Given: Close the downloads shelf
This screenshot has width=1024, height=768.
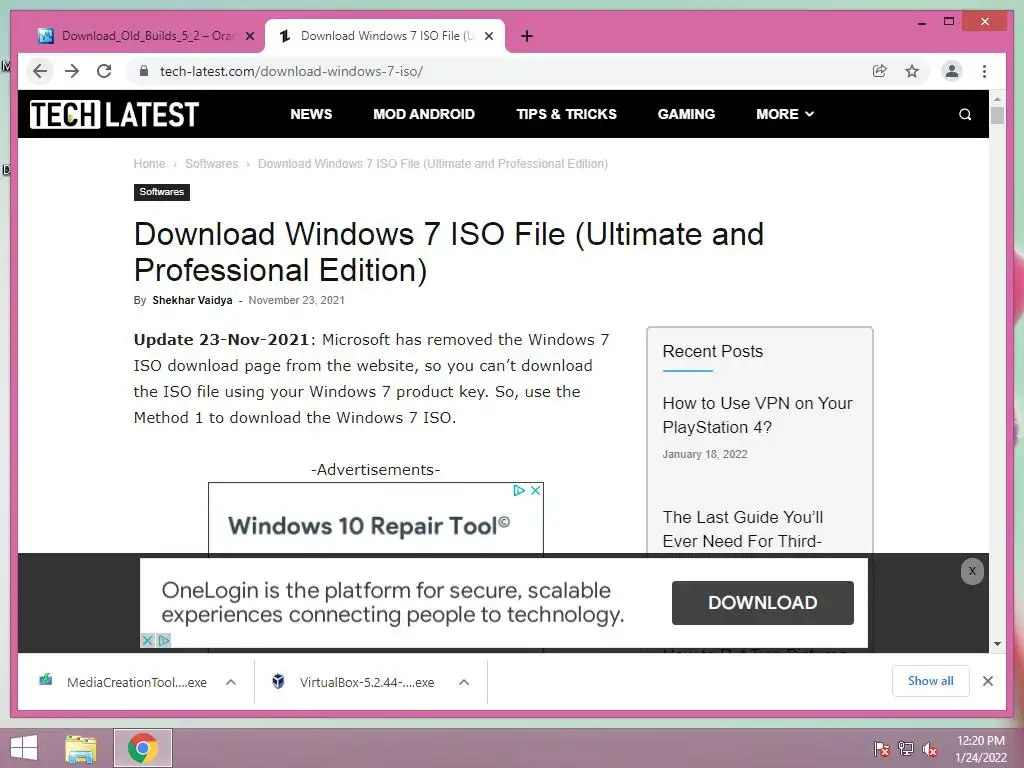Looking at the screenshot, I should tap(987, 681).
